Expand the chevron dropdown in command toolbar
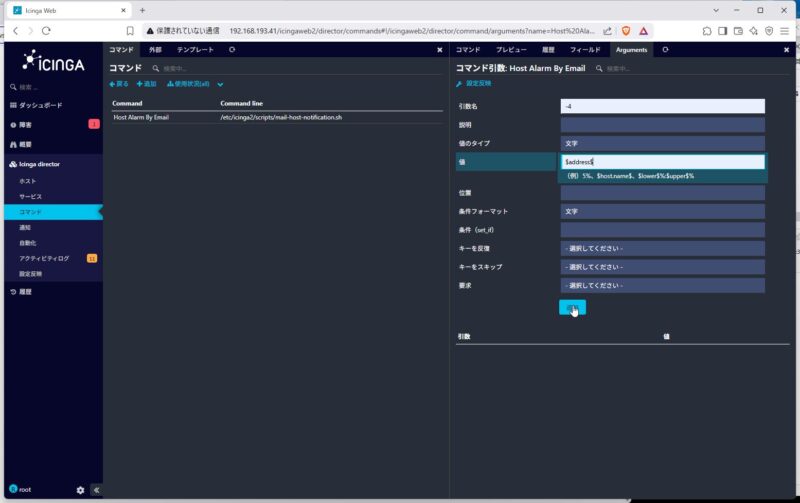 pyautogui.click(x=220, y=85)
